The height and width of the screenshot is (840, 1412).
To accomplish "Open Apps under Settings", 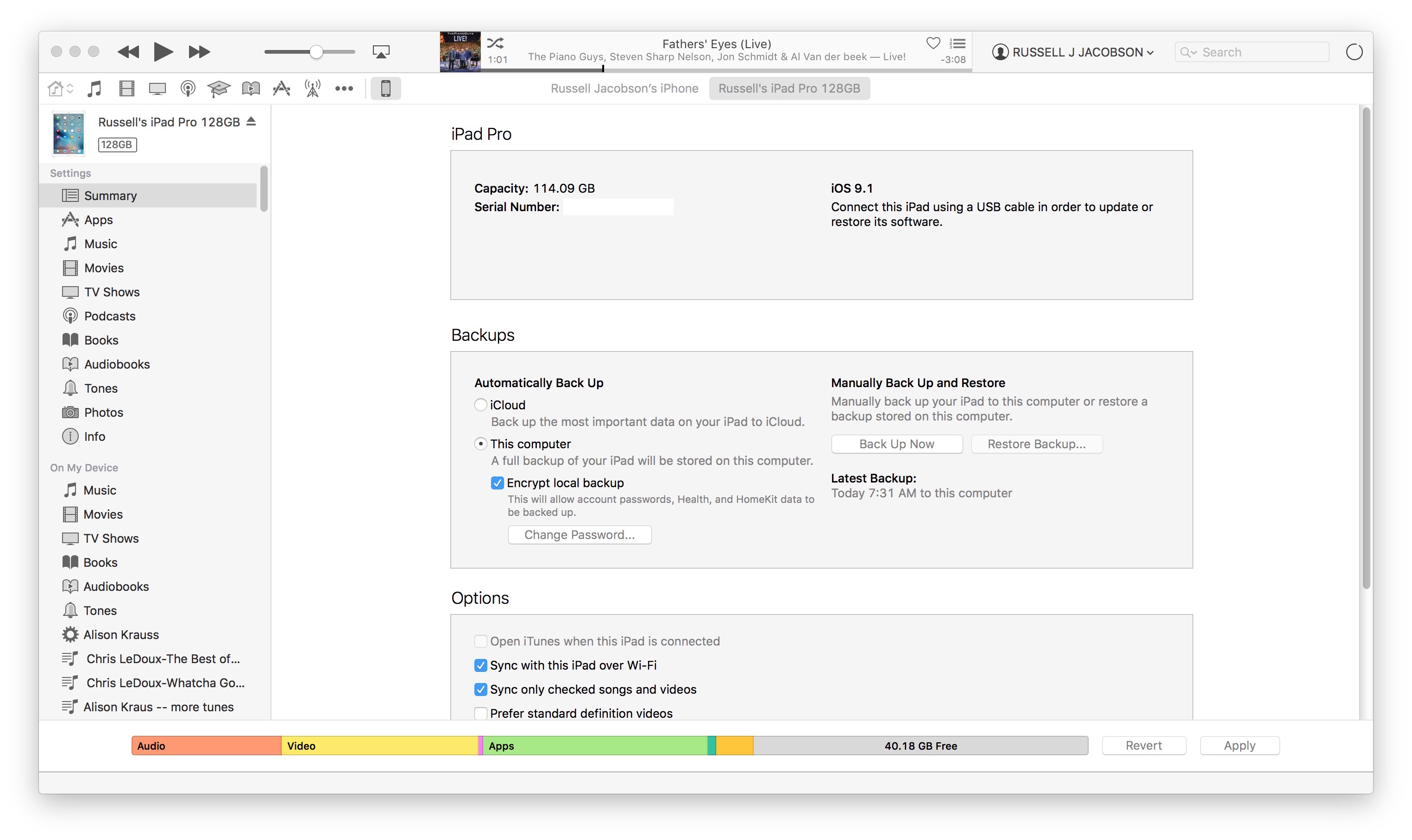I will click(148, 219).
